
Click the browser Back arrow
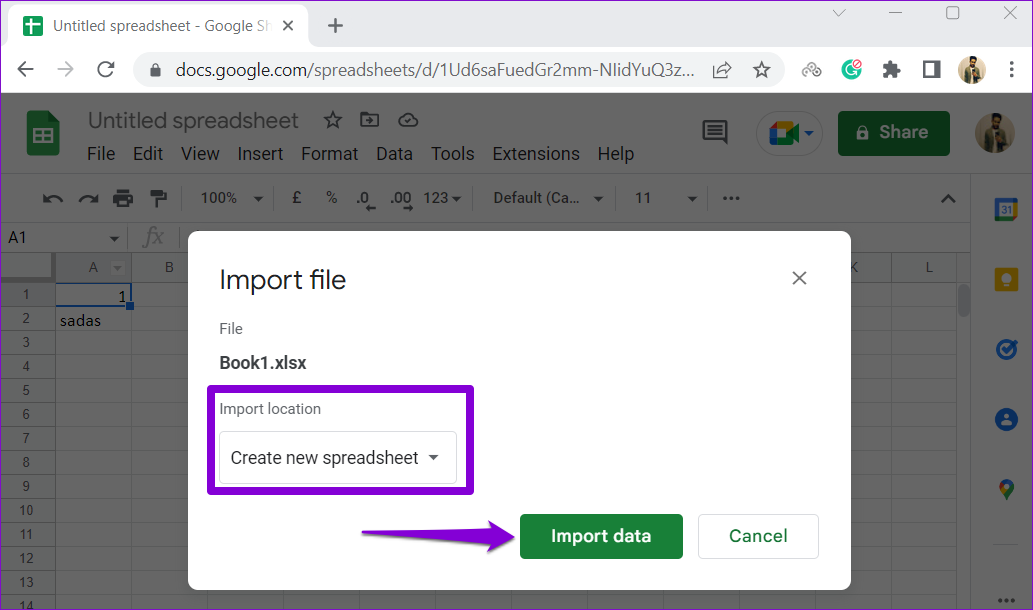point(25,69)
